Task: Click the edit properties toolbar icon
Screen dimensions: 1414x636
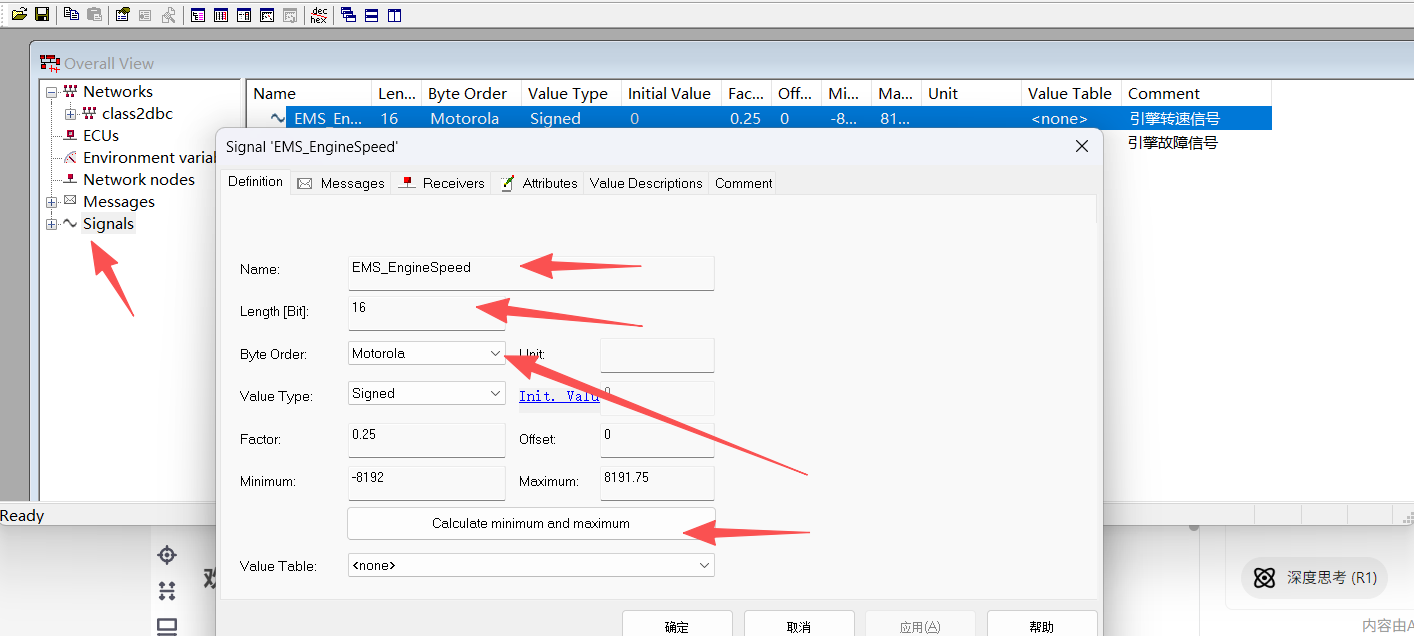Action: [x=122, y=14]
